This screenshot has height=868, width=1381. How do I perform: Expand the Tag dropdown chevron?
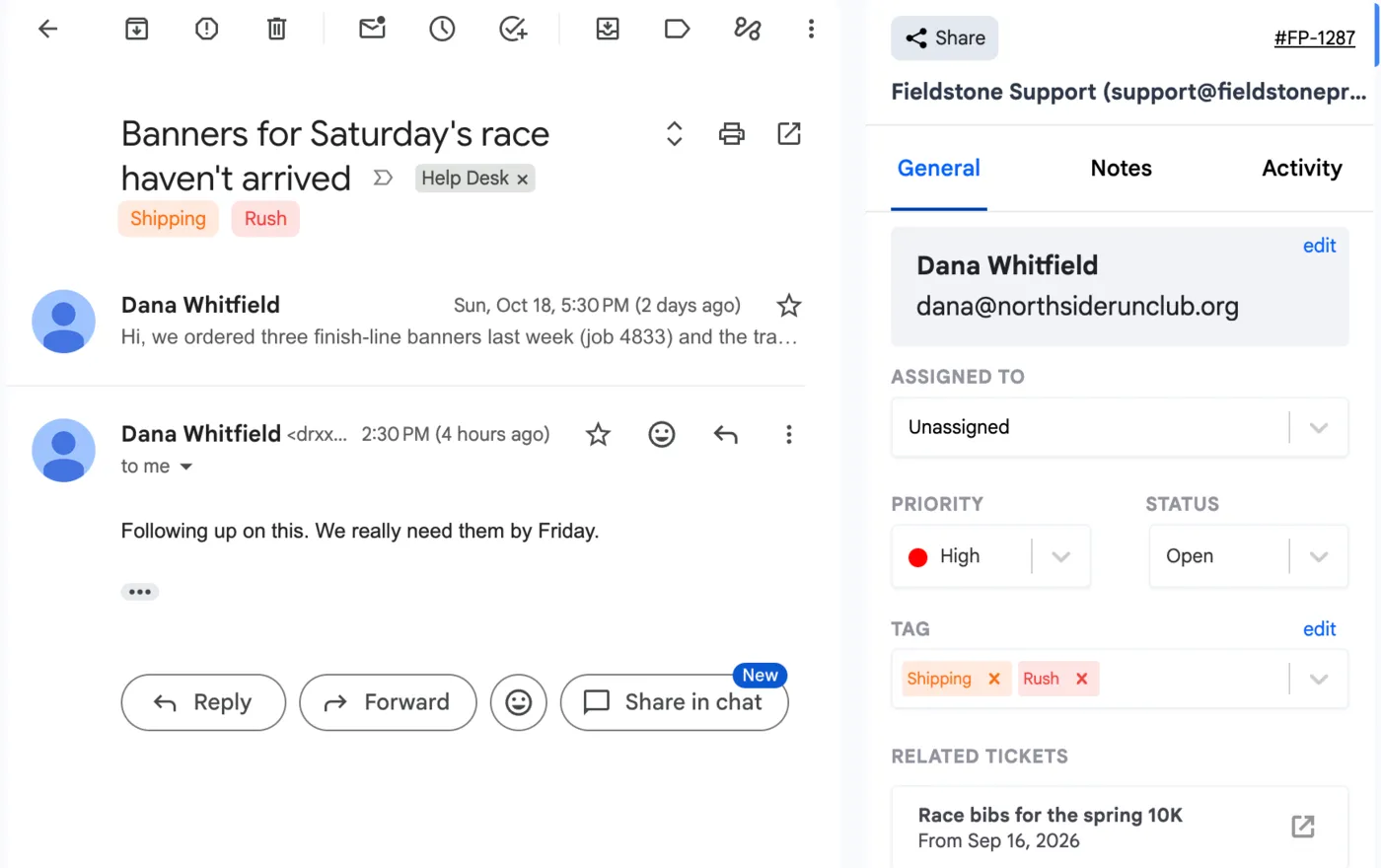[x=1319, y=679]
